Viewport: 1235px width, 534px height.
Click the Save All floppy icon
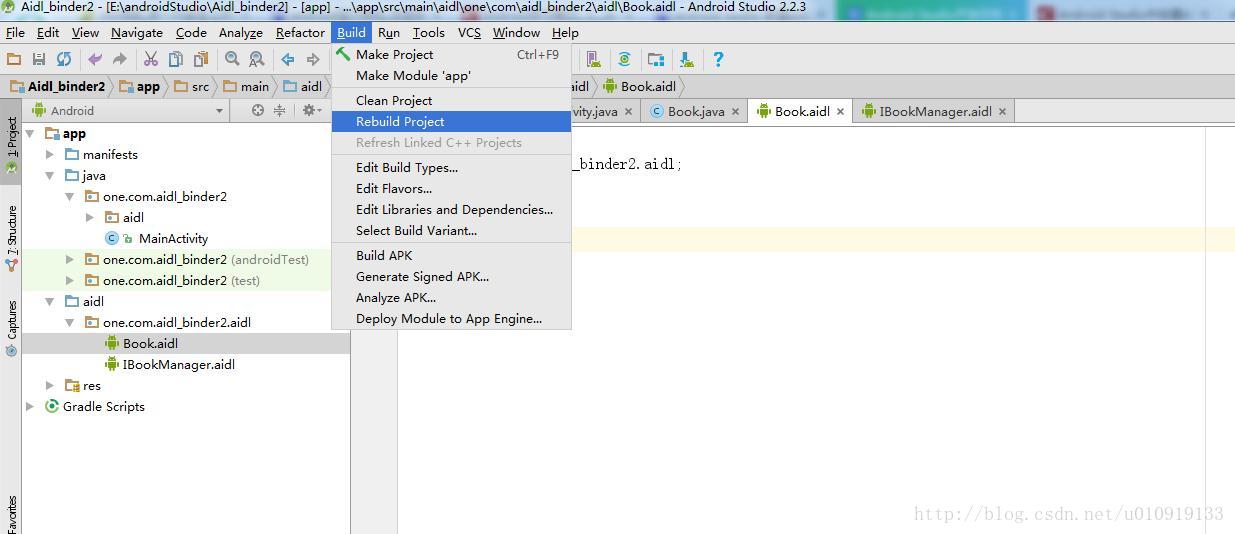point(39,59)
